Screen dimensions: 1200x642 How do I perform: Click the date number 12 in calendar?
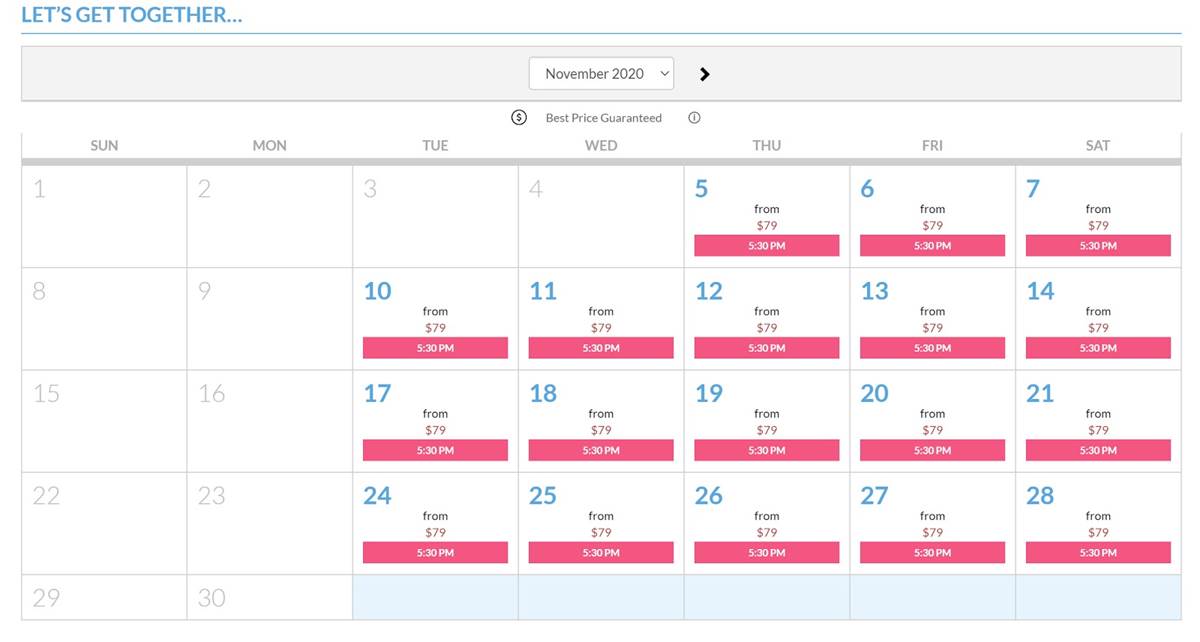pyautogui.click(x=709, y=291)
